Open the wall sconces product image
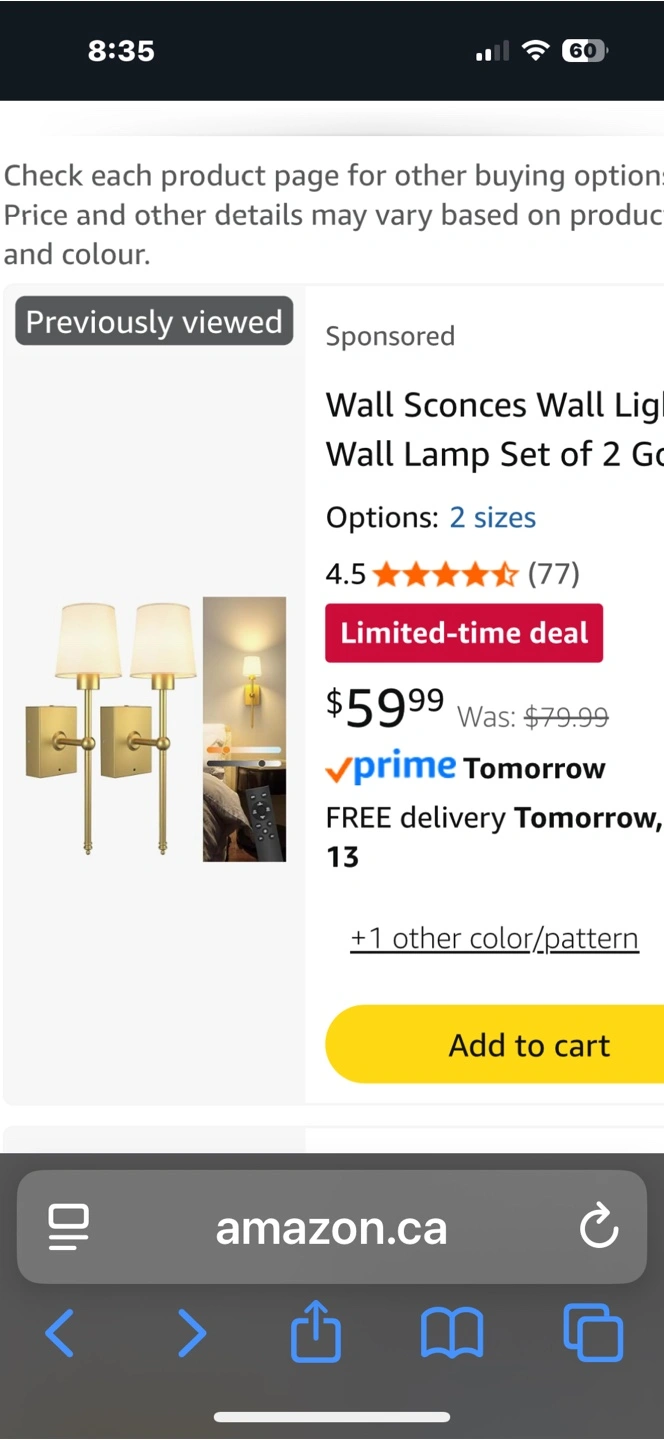The image size is (664, 1440). point(155,728)
